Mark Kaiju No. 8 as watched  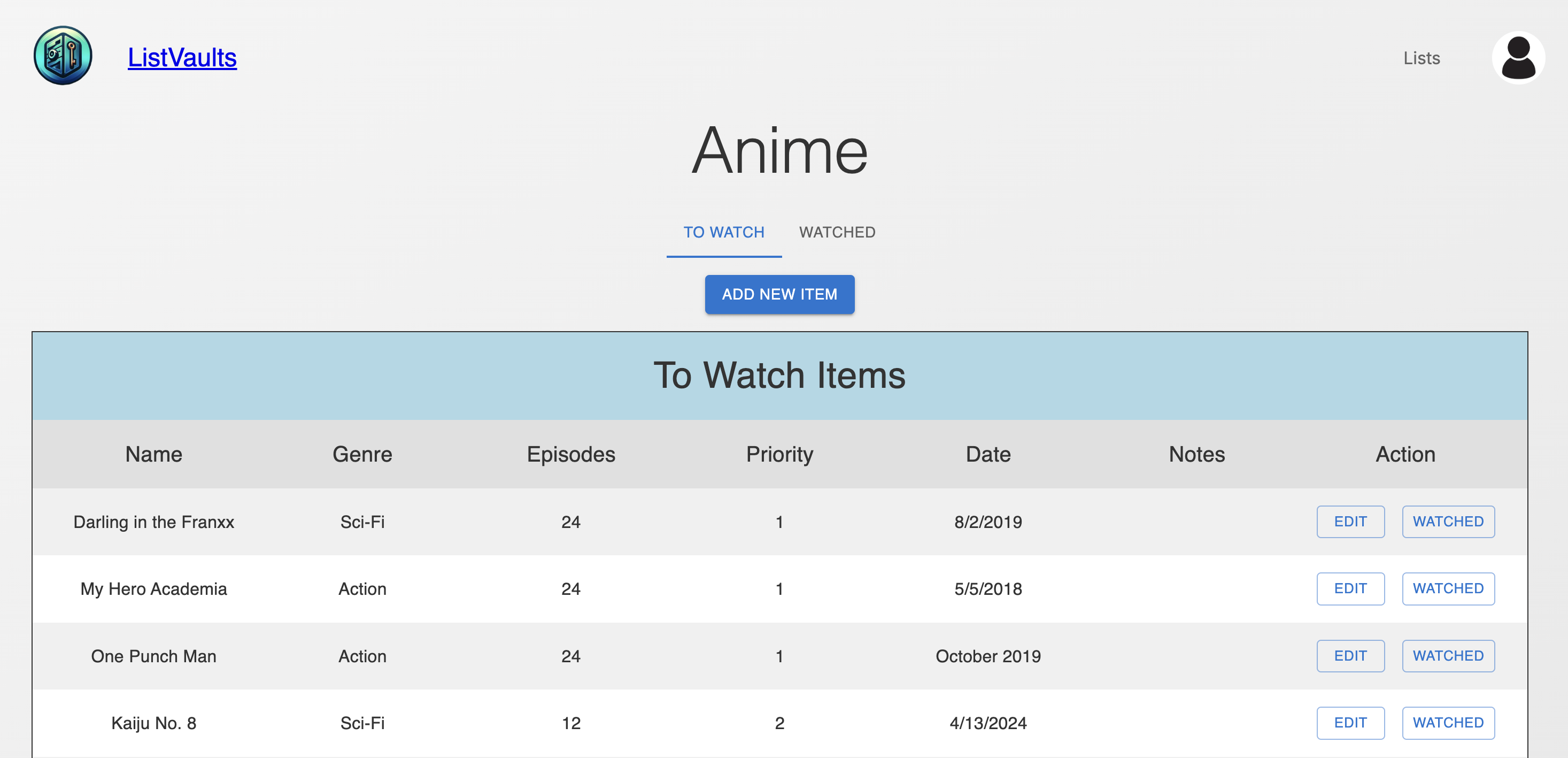(1448, 723)
